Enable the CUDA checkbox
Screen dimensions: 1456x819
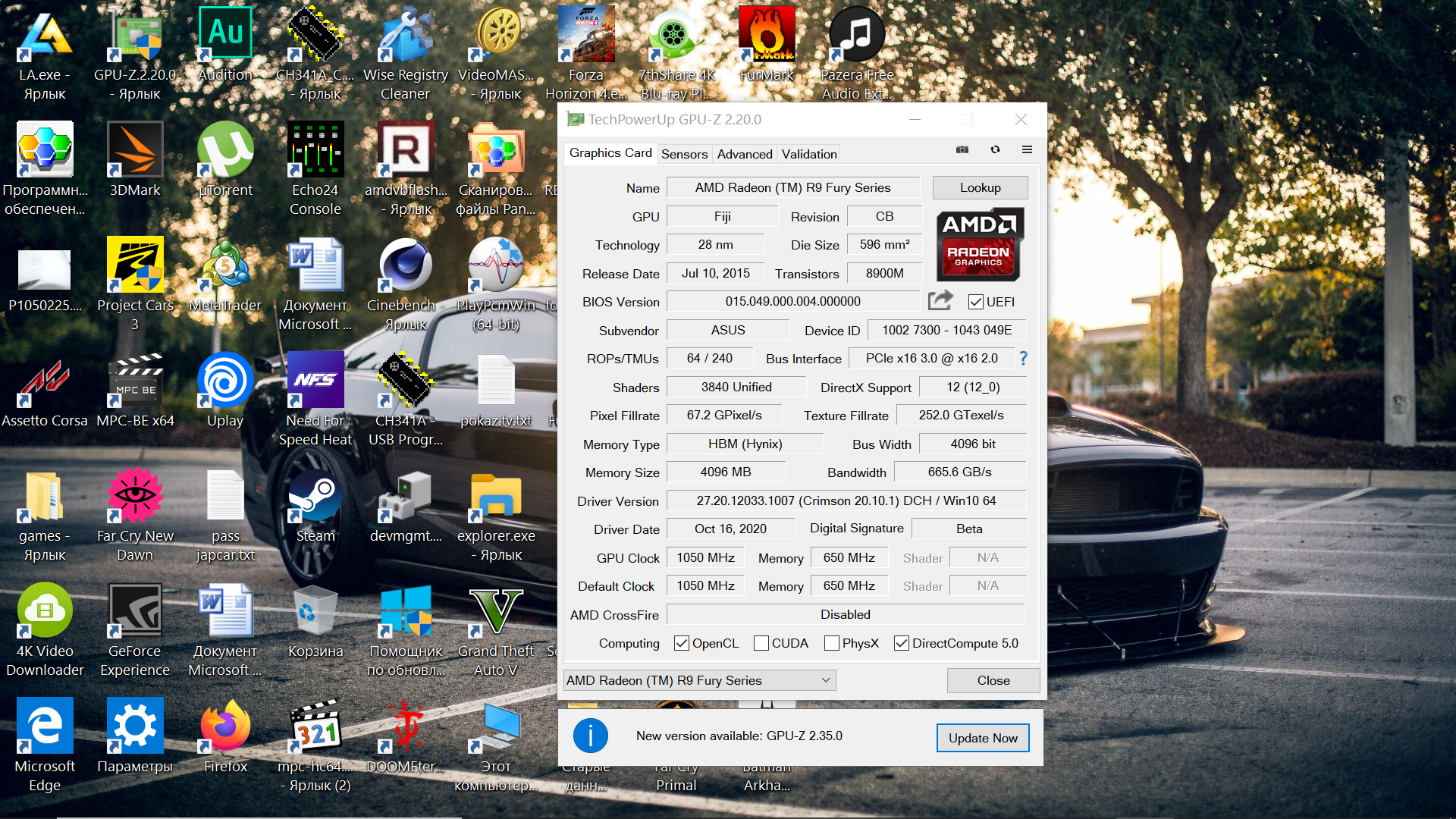click(761, 643)
